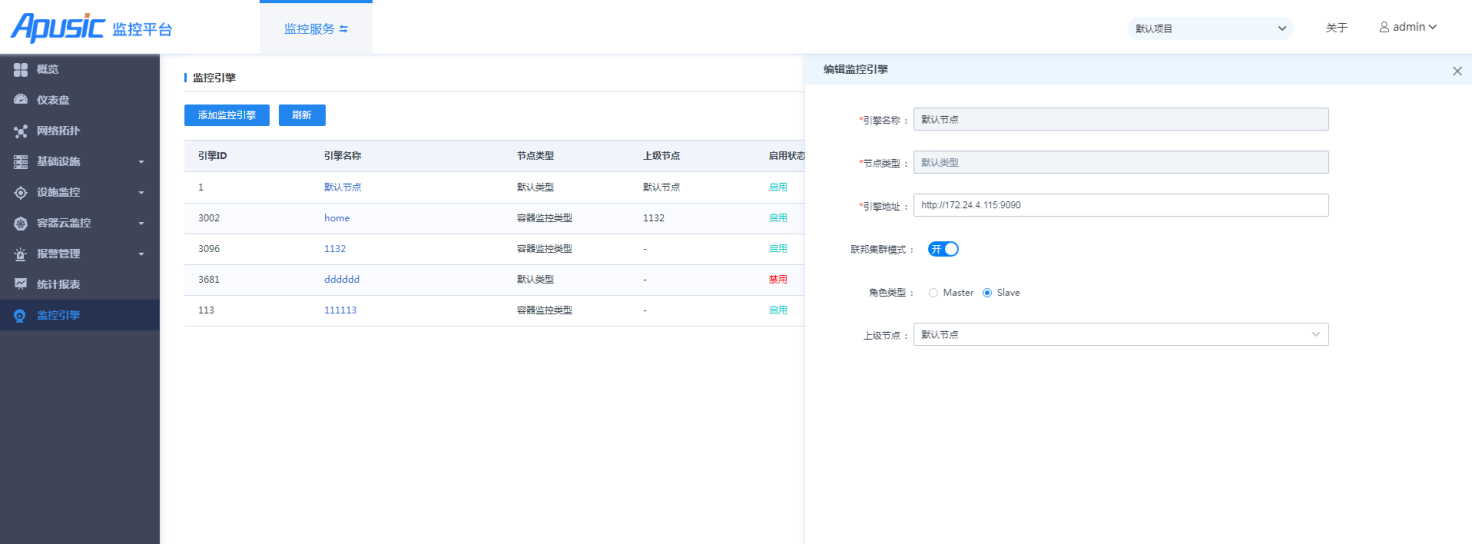Click the swap icon beside 监控服务
Image resolution: width=1472 pixels, height=544 pixels.
point(344,29)
